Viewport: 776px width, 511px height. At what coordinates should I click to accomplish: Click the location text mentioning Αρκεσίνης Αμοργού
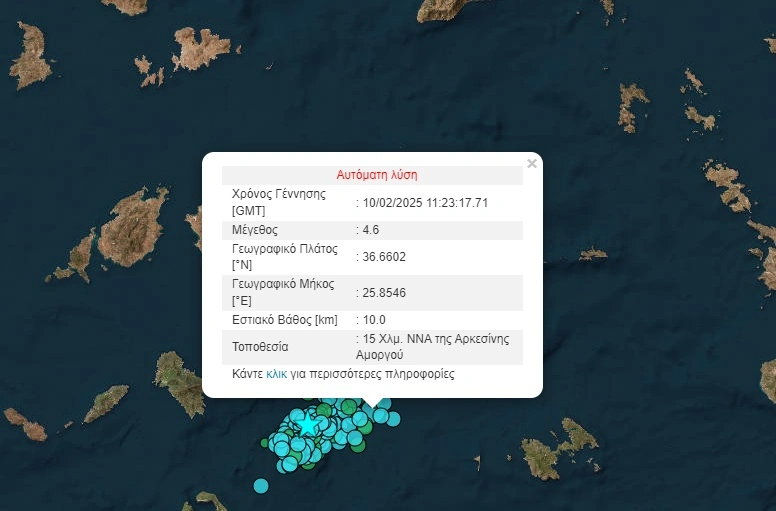coord(436,347)
